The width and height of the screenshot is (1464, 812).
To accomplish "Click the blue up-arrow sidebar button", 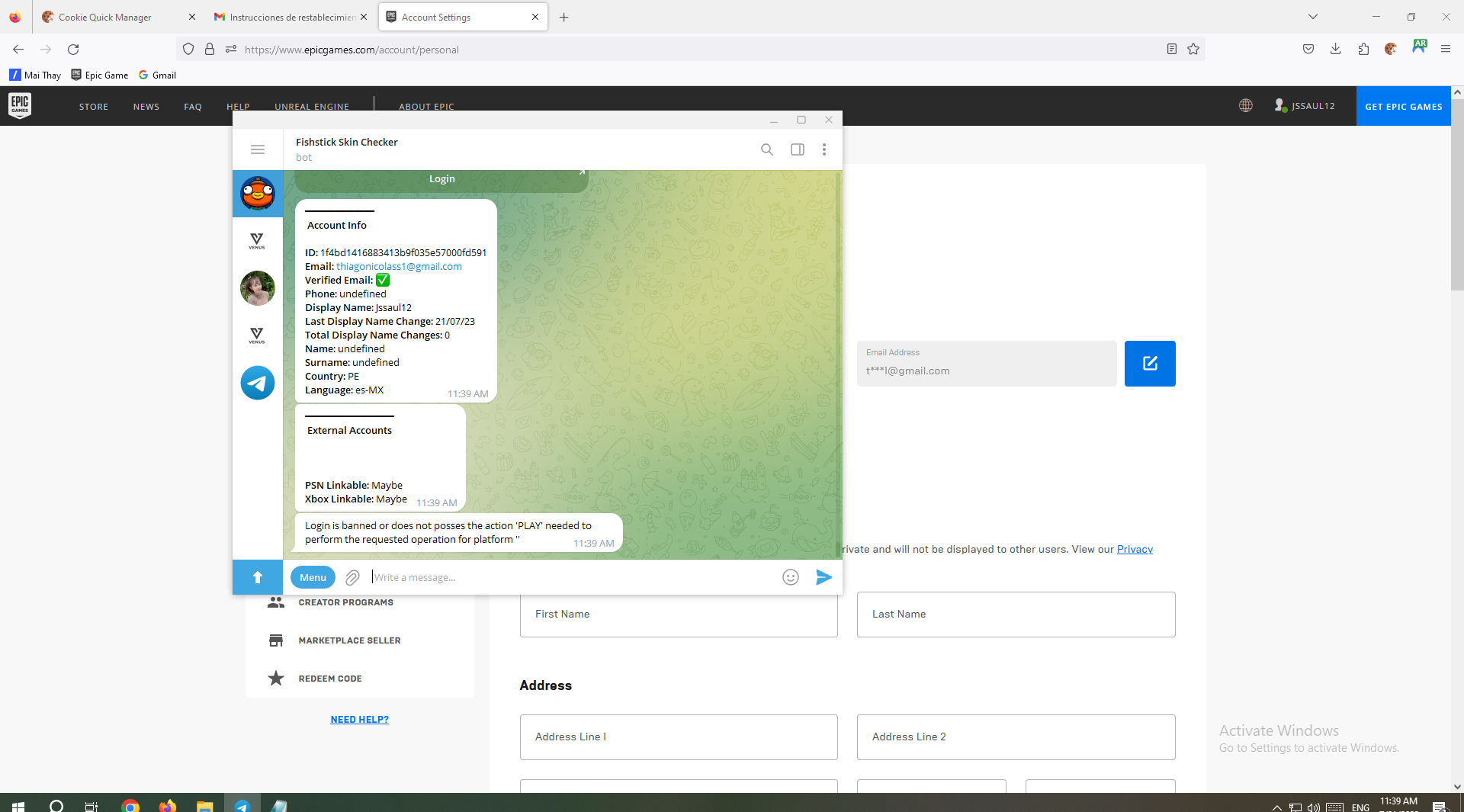I will click(258, 577).
